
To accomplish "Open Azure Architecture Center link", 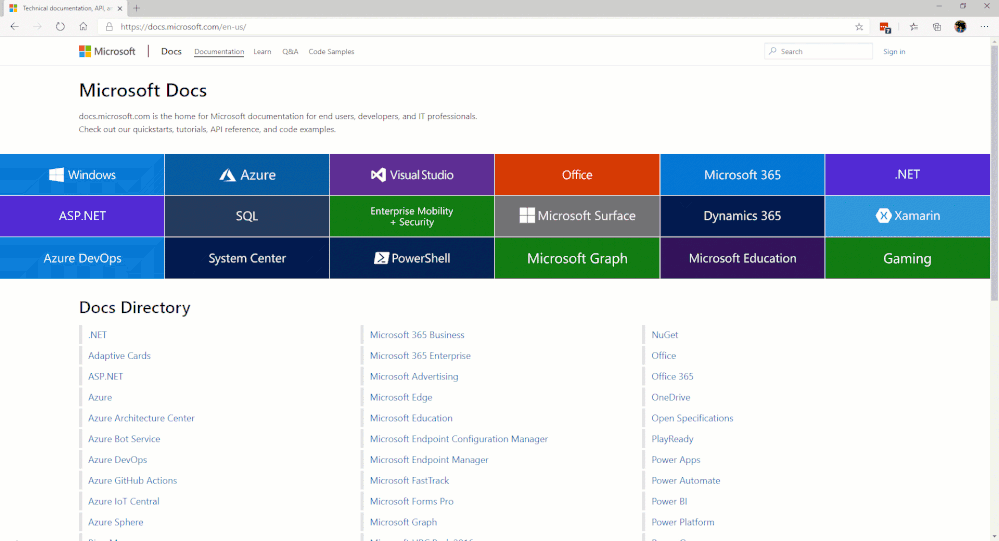I will coord(141,418).
